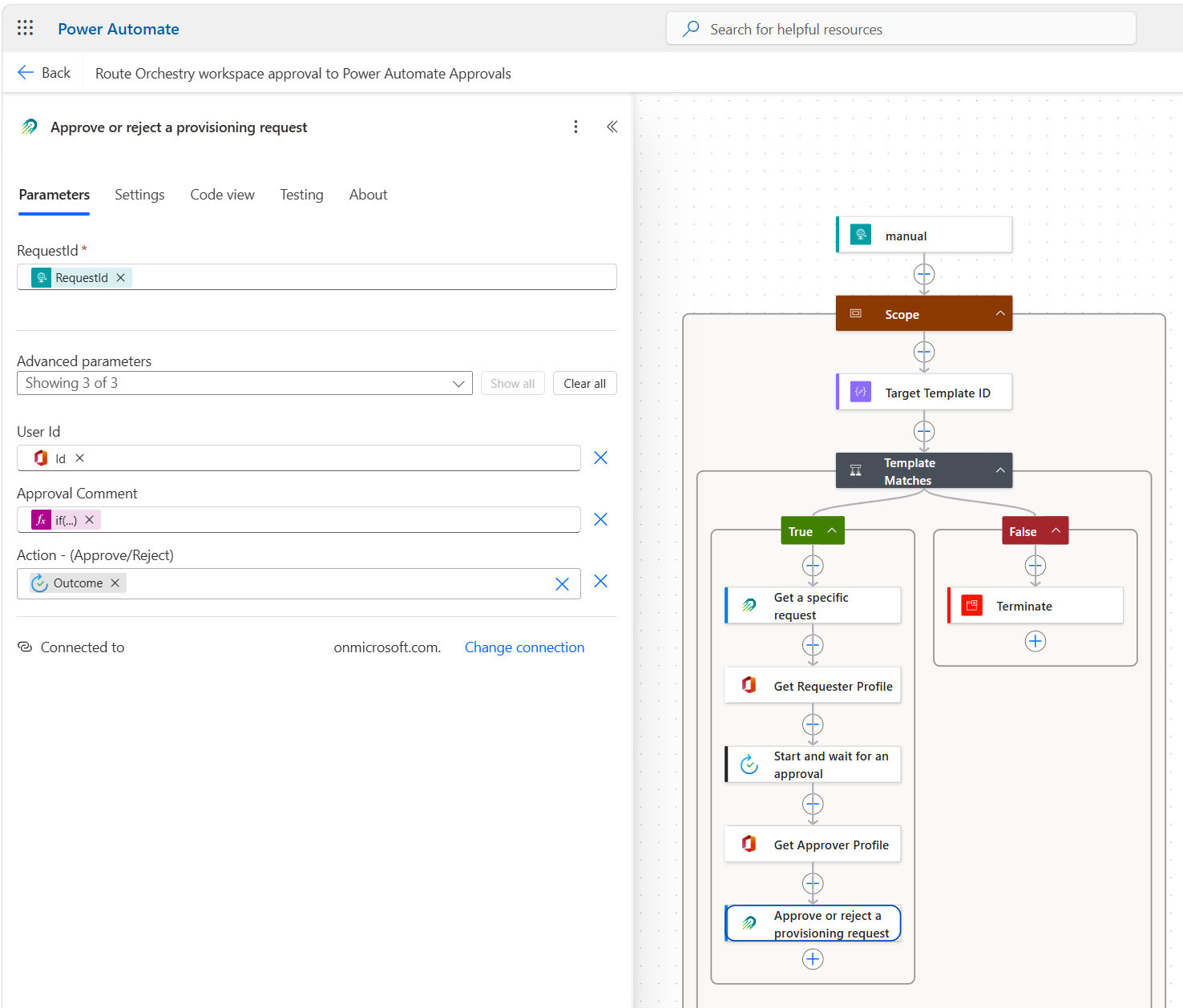Expand the Advanced parameters dropdown
This screenshot has width=1183, height=1008.
tap(244, 383)
